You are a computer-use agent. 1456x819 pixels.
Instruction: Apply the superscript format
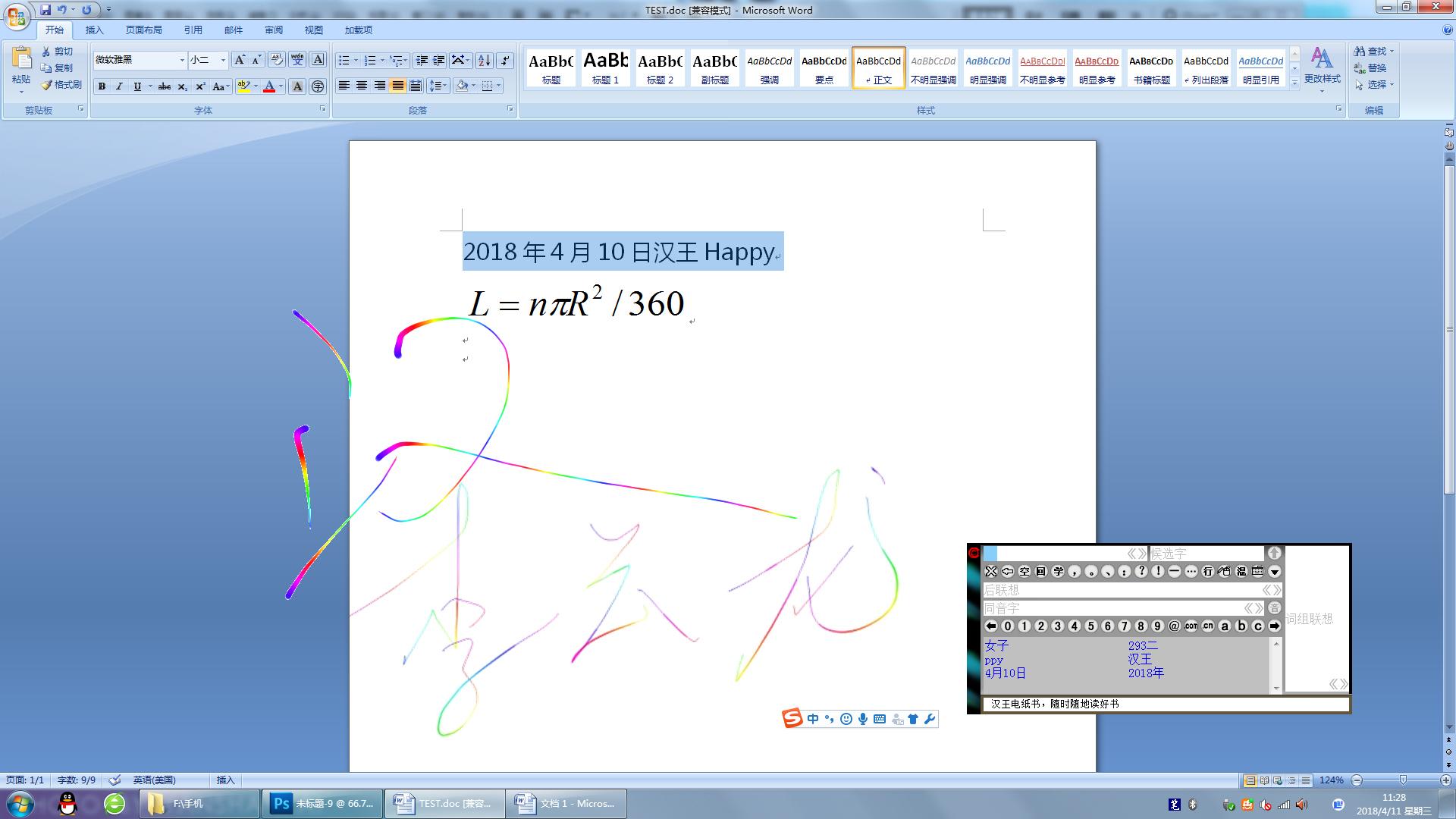(x=200, y=86)
